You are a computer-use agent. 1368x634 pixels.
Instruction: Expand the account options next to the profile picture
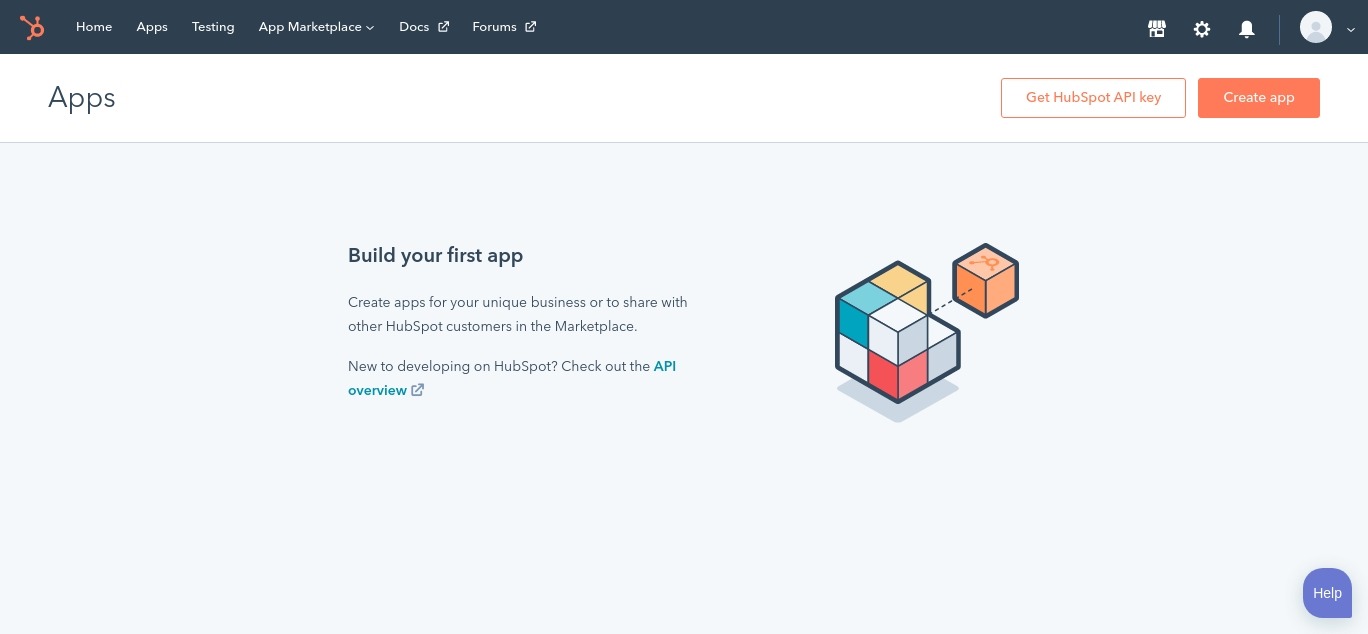tap(1351, 30)
